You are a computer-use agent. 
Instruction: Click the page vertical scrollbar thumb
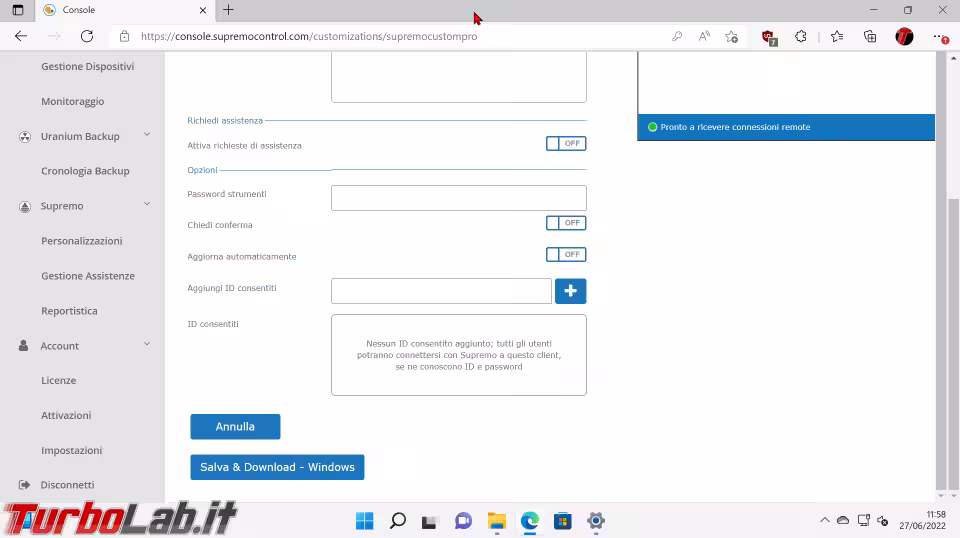[953, 343]
